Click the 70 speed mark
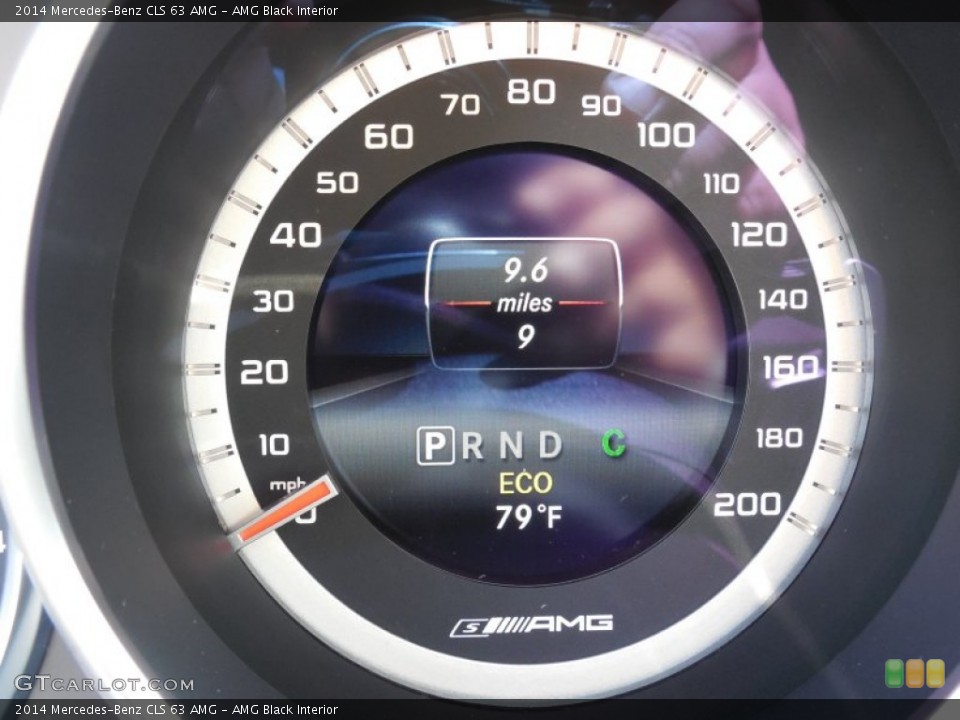Screen dimensions: 960x720 [x=460, y=105]
